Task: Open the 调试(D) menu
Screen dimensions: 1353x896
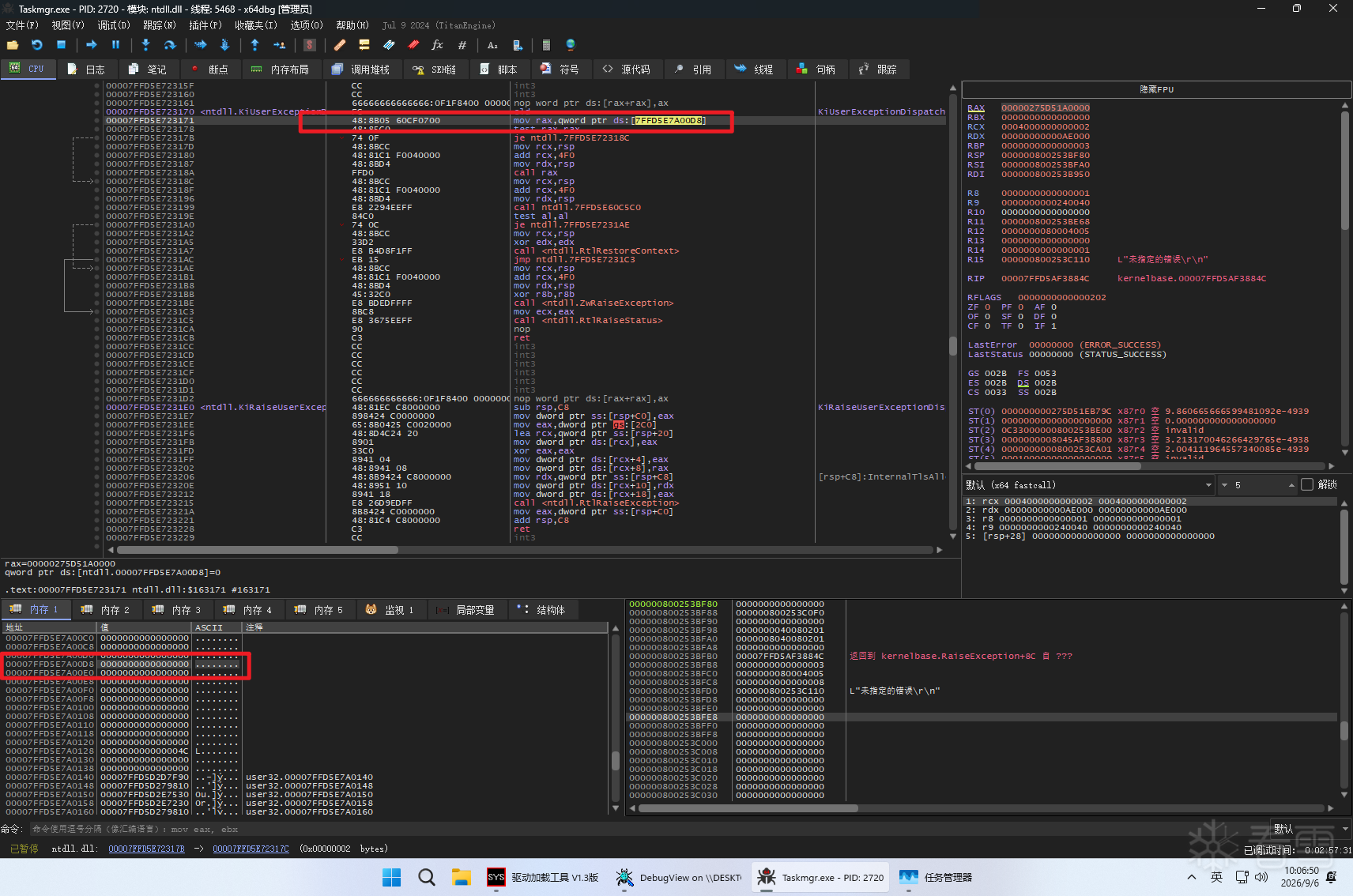Action: click(114, 25)
